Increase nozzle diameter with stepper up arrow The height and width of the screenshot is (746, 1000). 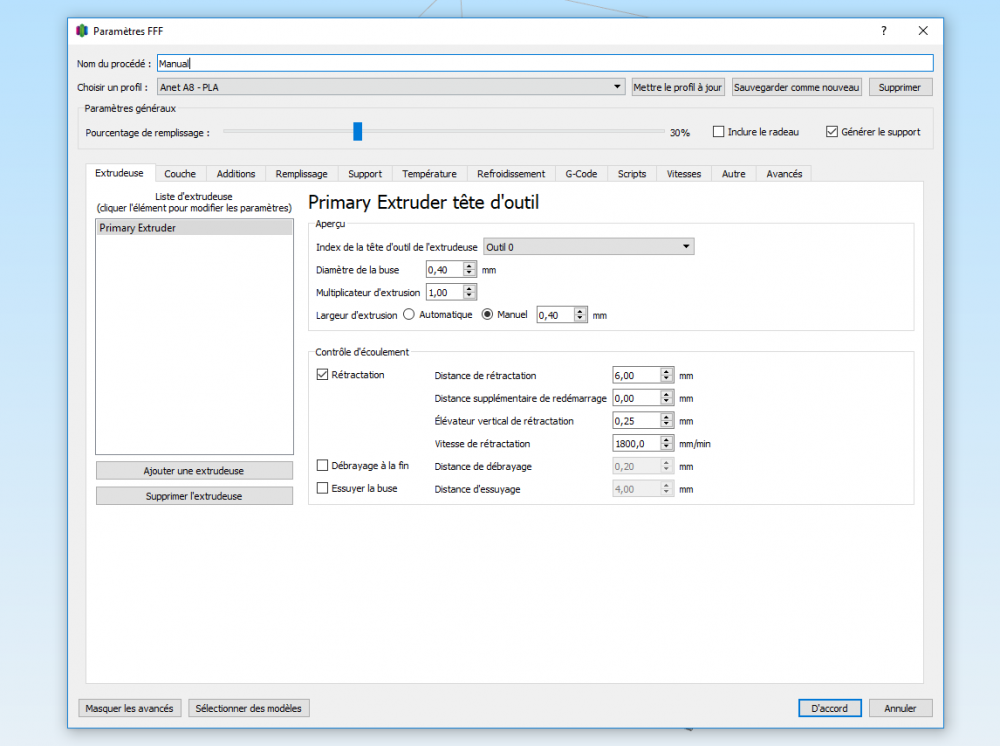pos(469,266)
